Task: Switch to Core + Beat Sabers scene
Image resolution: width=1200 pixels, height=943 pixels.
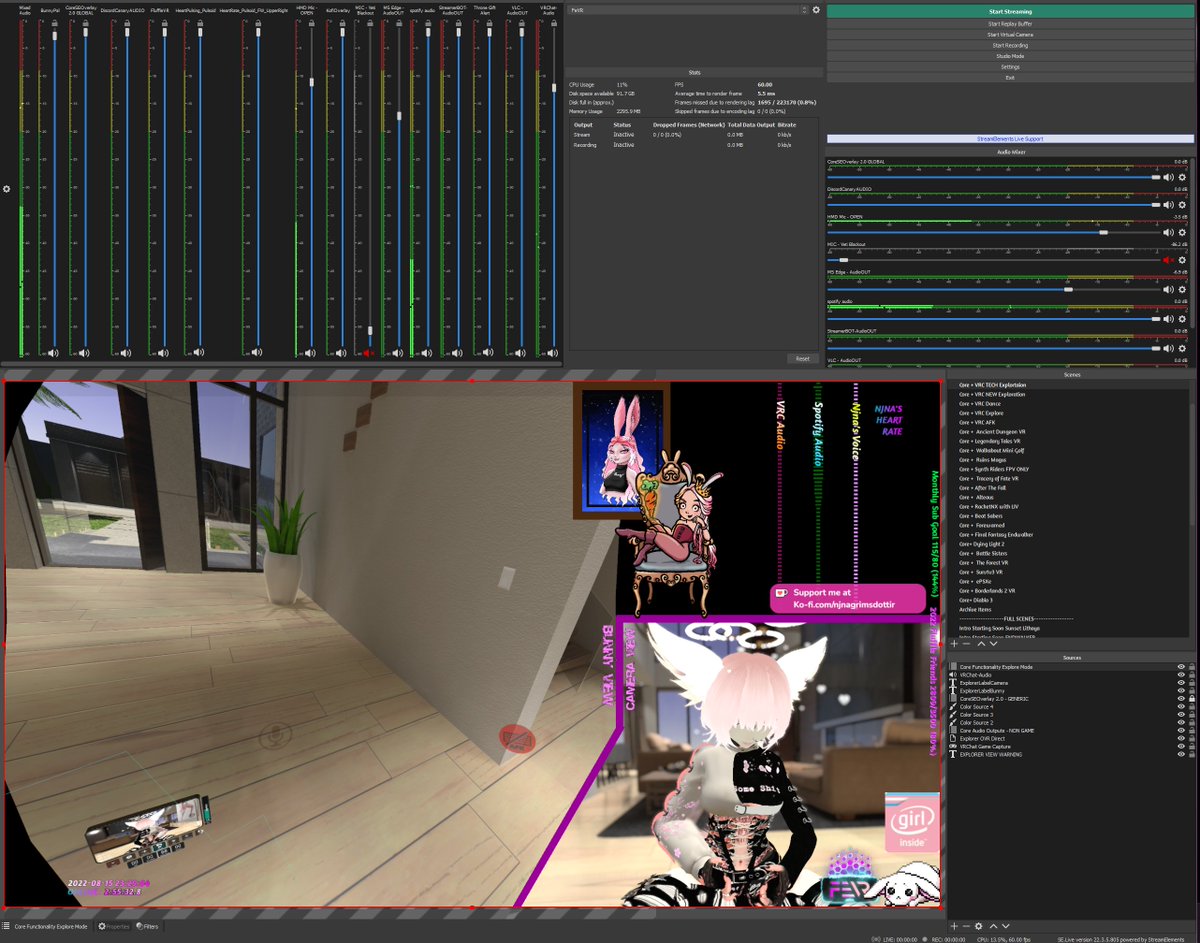Action: [x=981, y=516]
